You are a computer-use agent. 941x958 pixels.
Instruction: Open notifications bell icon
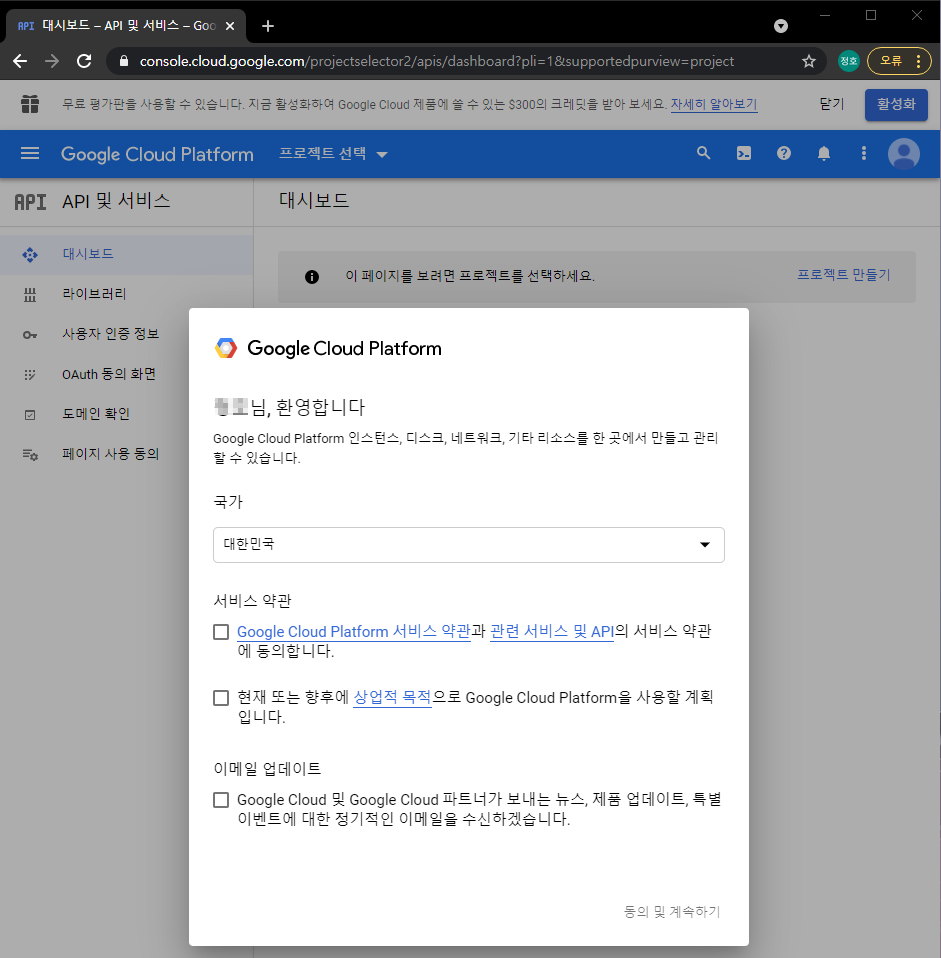(824, 153)
